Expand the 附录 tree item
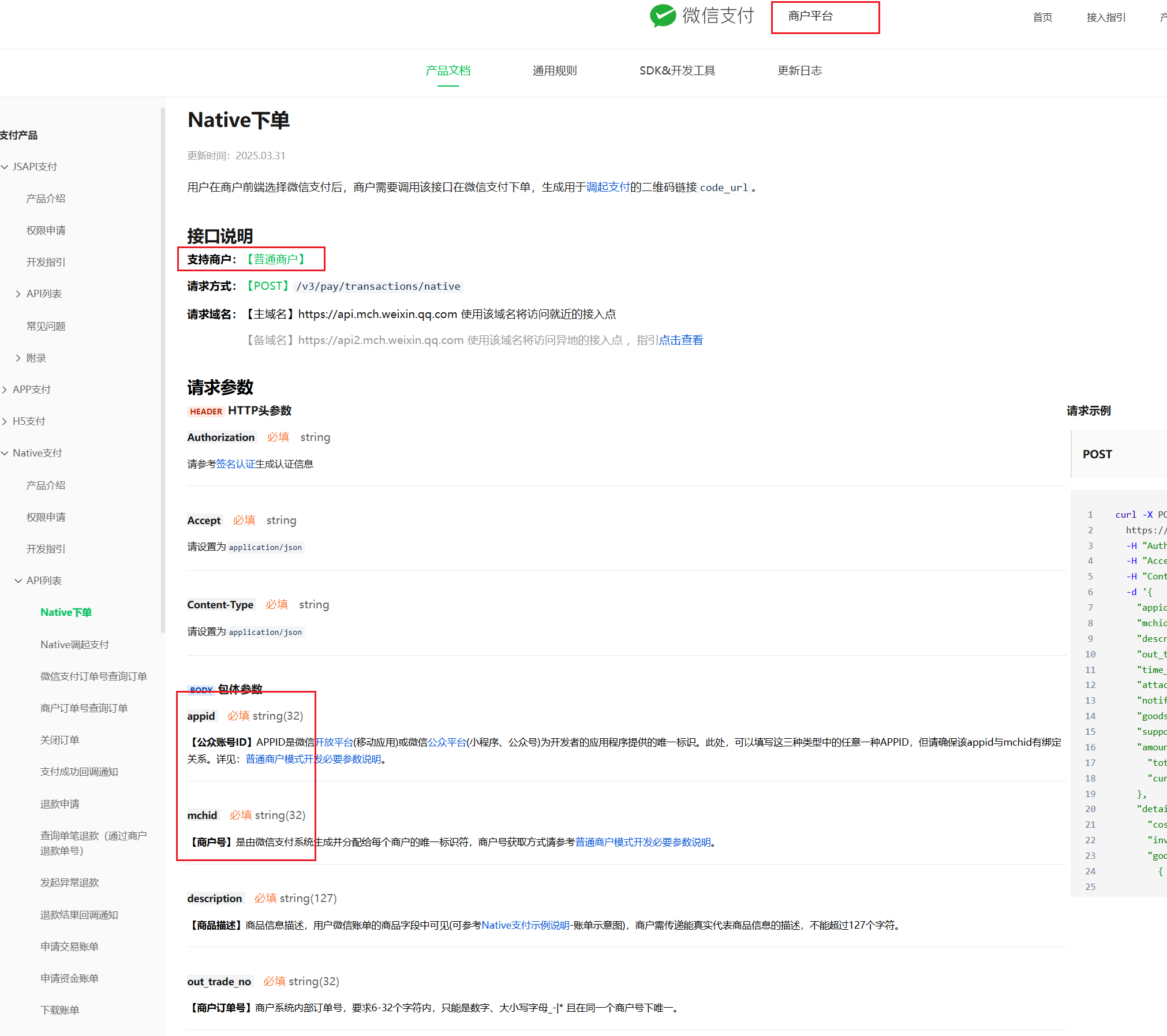1167x1036 pixels. point(18,358)
